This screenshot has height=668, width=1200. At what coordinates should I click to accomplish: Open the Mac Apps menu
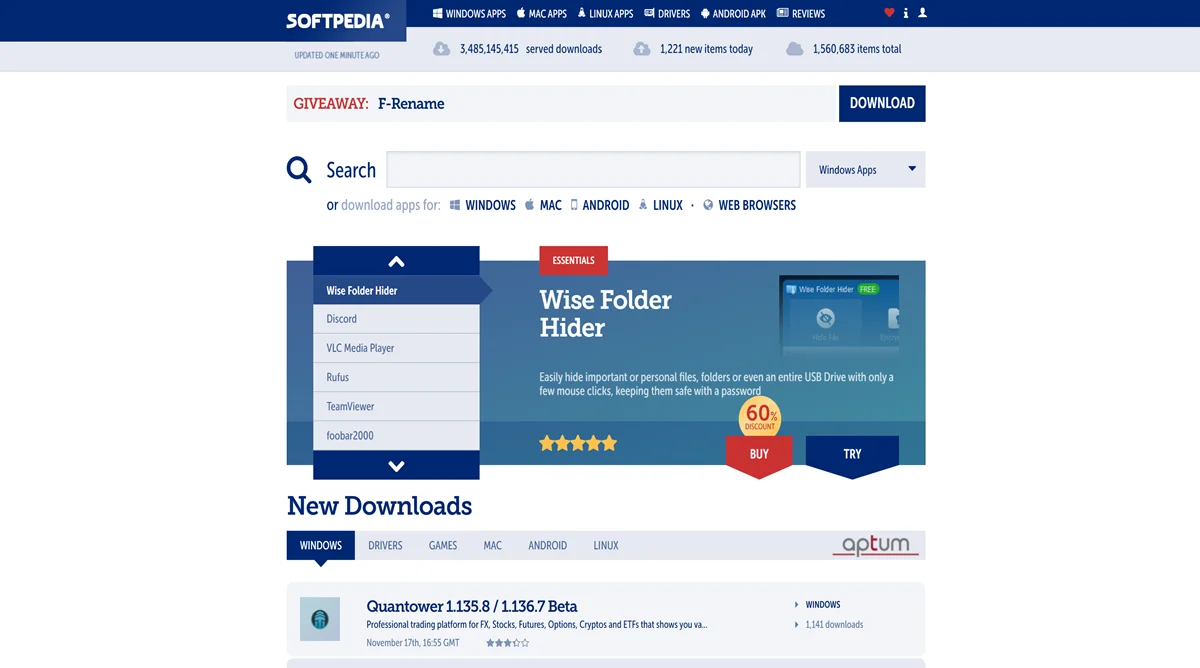[542, 14]
